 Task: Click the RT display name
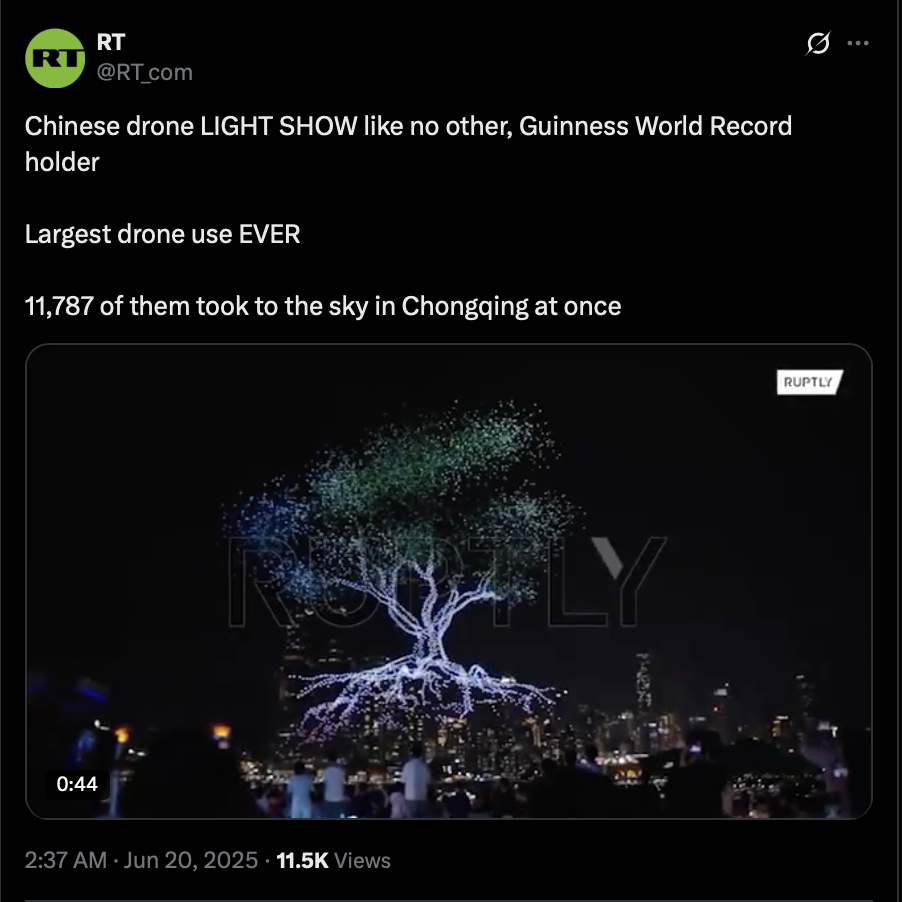tap(111, 42)
